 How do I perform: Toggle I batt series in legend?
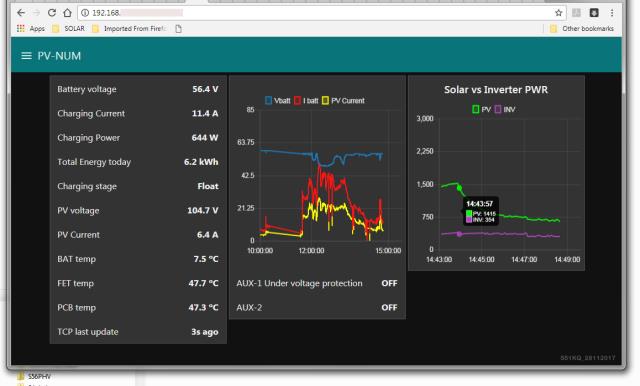click(306, 100)
